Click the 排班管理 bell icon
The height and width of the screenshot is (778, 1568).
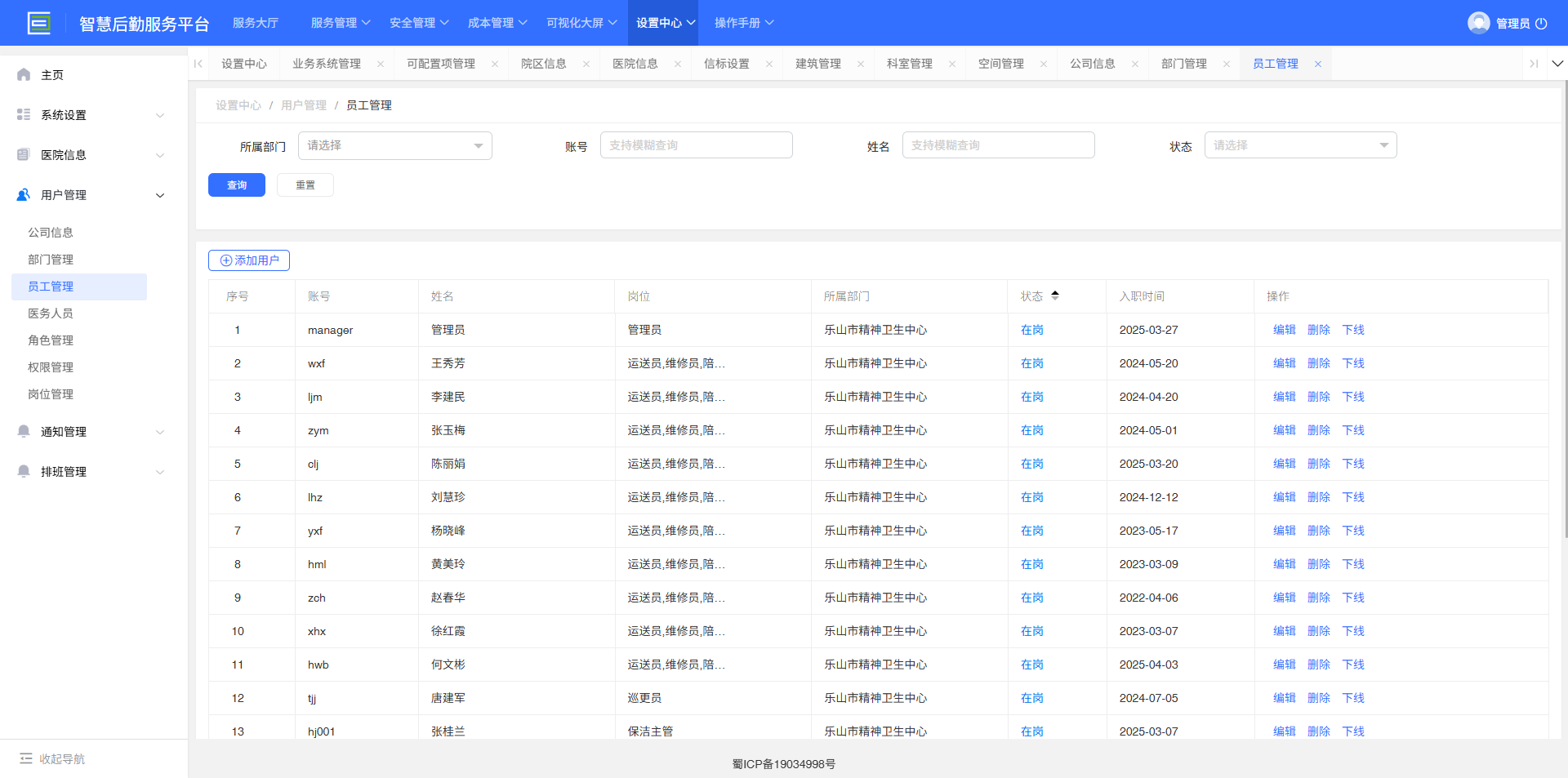[24, 471]
